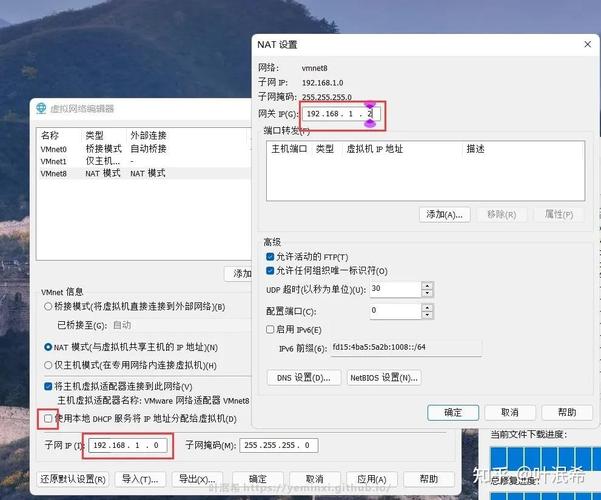601x500 pixels.
Task: Click the IPv6 前缀 field
Action: click(x=406, y=347)
